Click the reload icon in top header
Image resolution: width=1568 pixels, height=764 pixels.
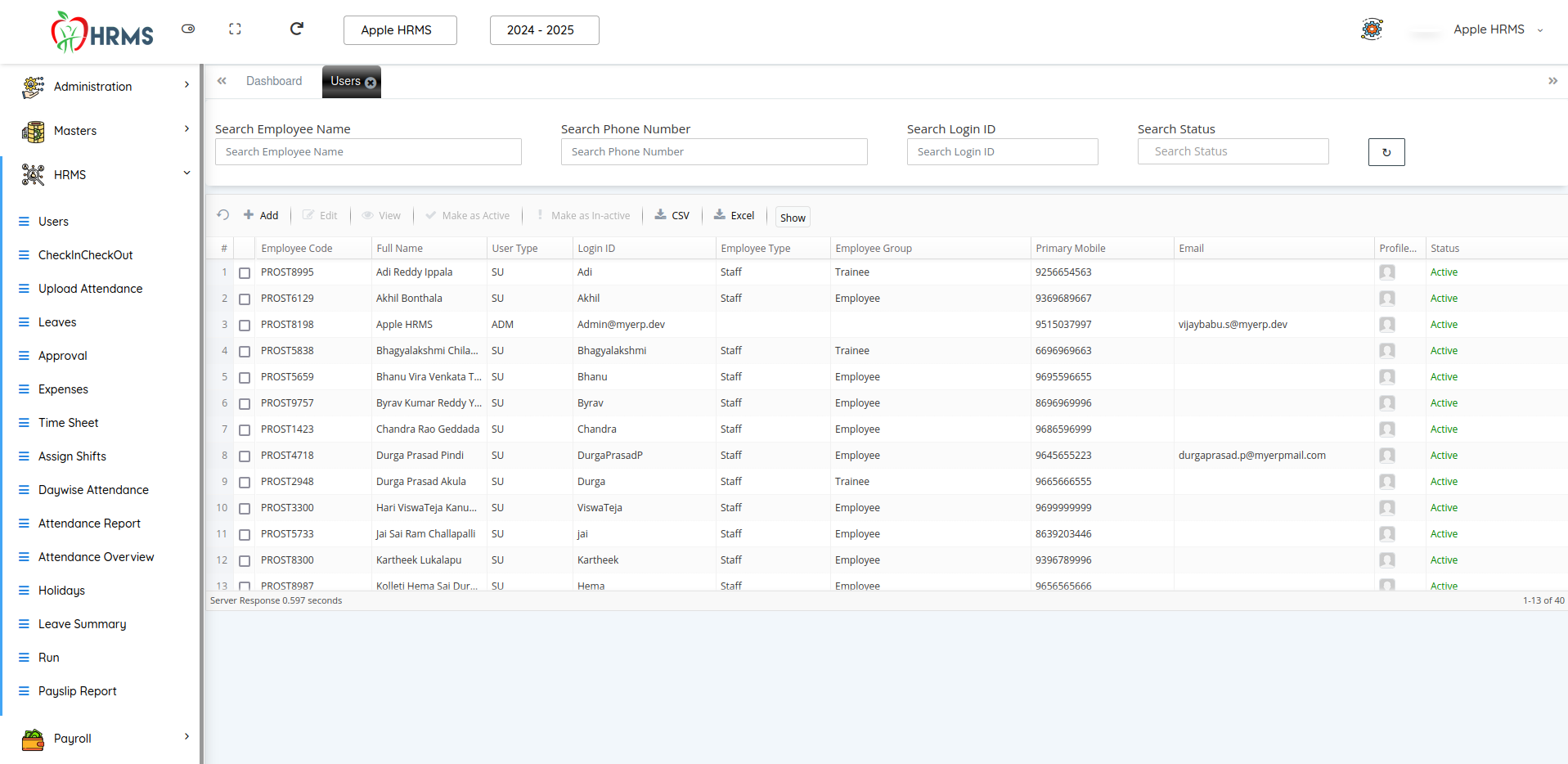click(297, 29)
